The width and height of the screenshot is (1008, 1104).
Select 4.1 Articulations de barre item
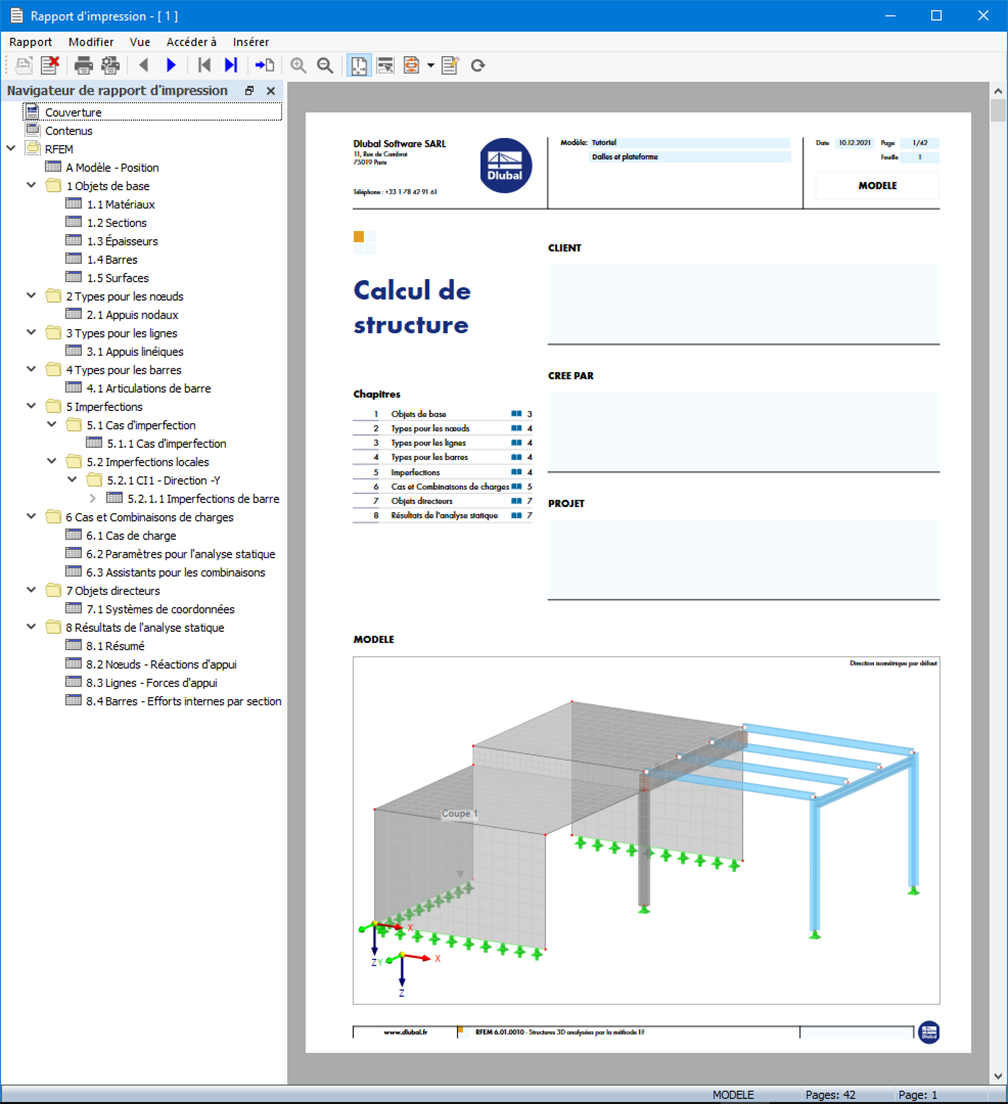tap(149, 388)
